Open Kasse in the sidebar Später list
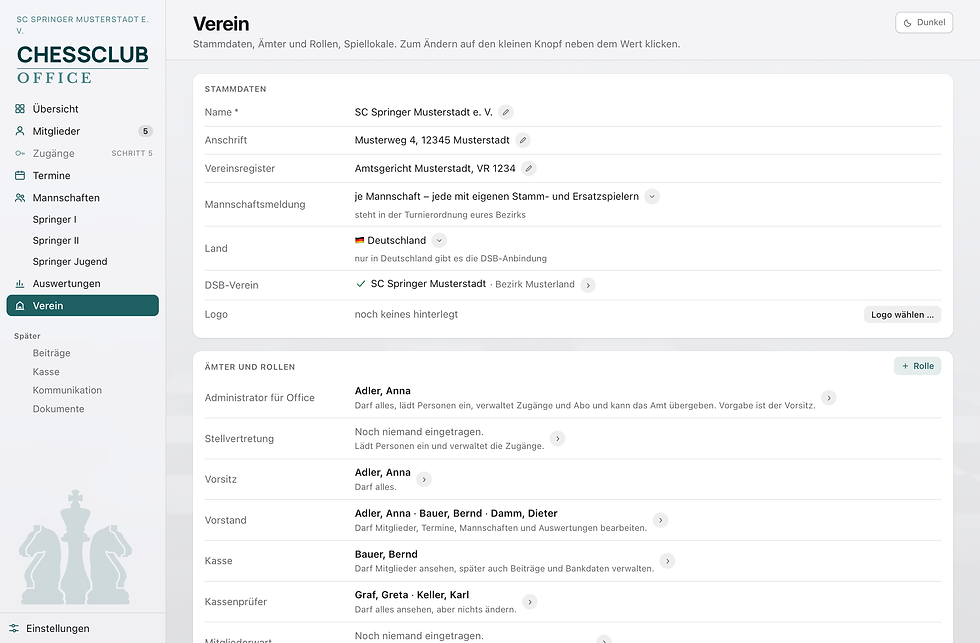980x643 pixels. (46, 372)
